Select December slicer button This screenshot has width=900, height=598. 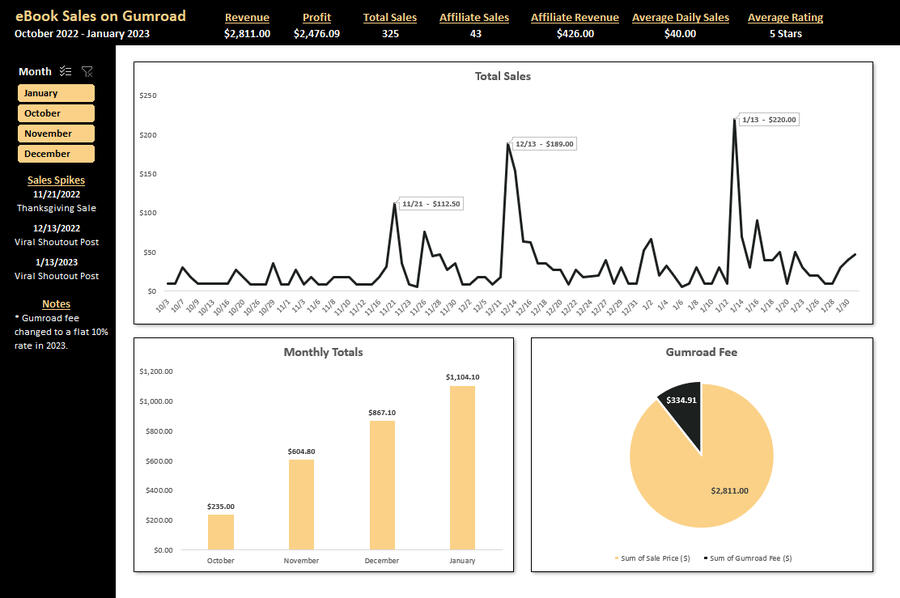point(56,154)
